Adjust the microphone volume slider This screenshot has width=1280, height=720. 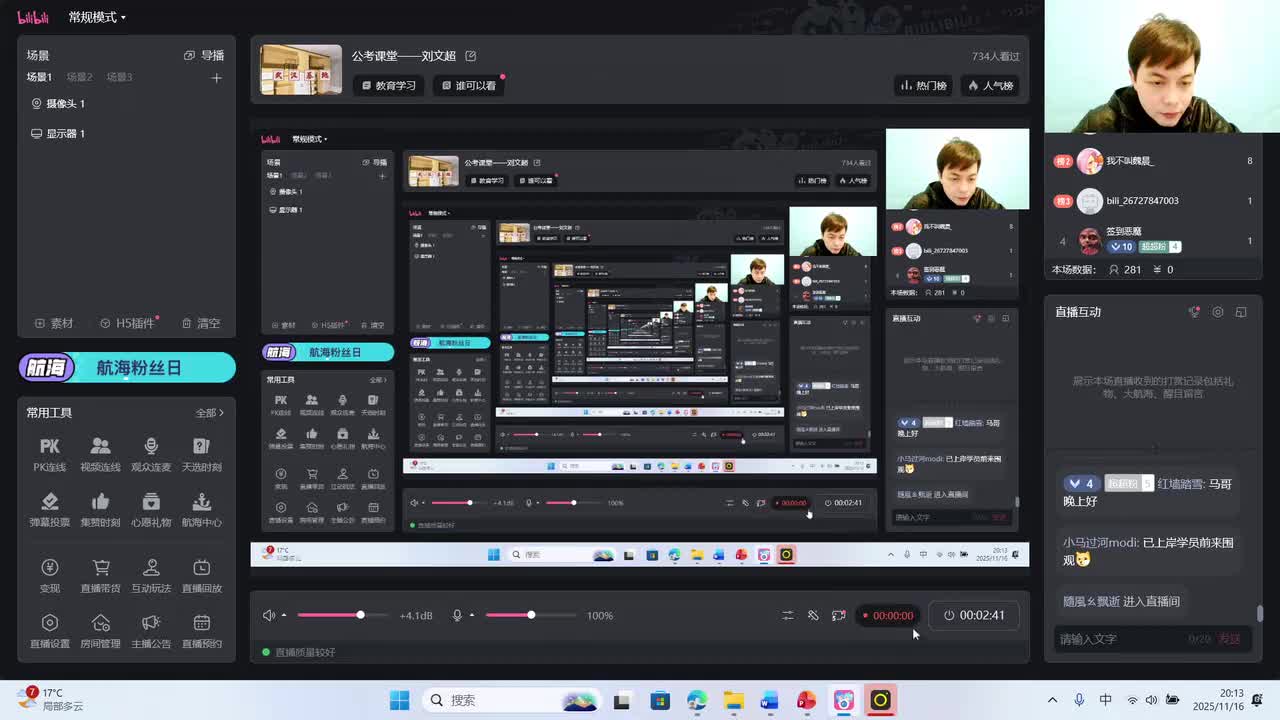pos(531,615)
